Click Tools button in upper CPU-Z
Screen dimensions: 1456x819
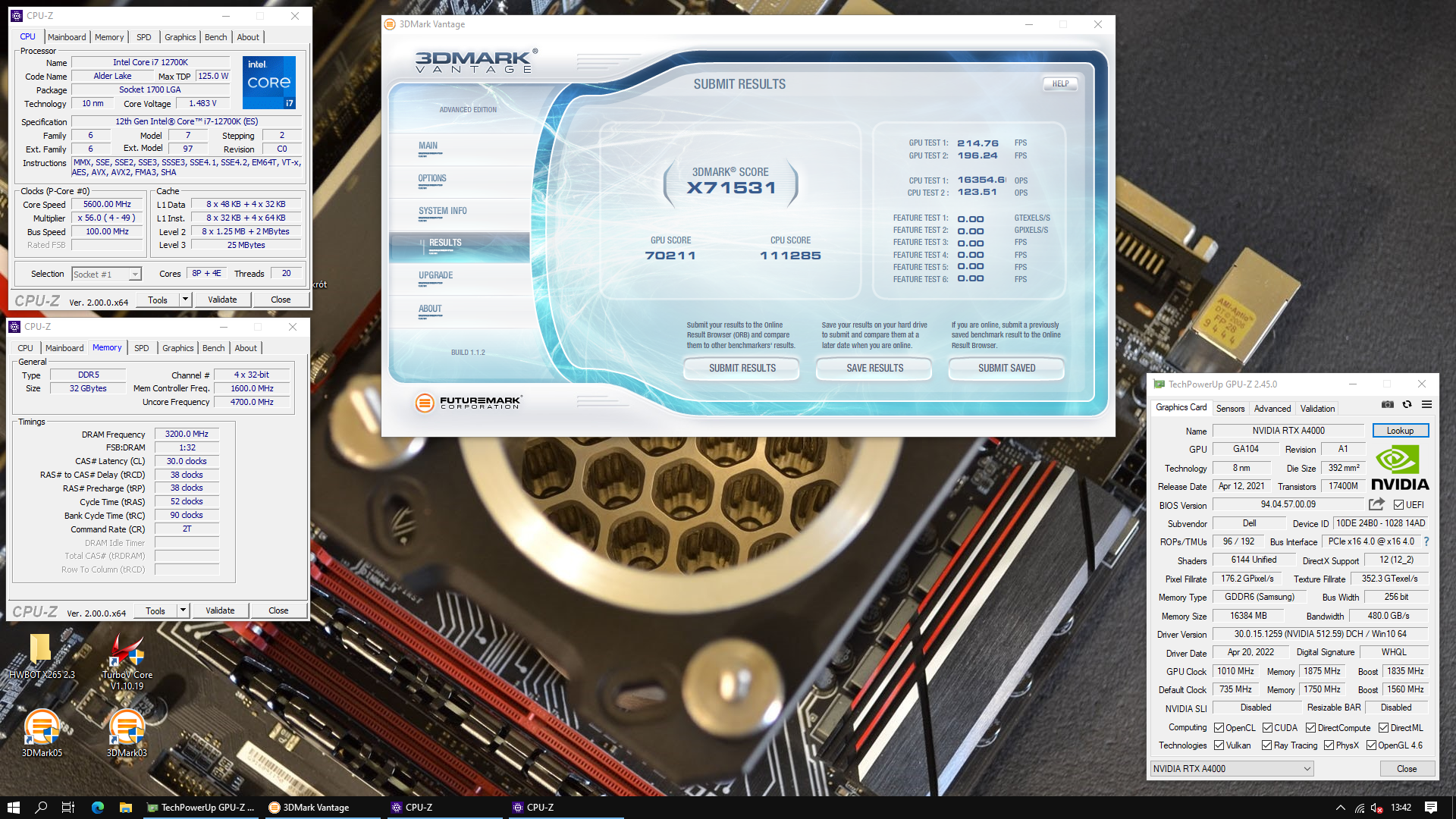pos(158,300)
